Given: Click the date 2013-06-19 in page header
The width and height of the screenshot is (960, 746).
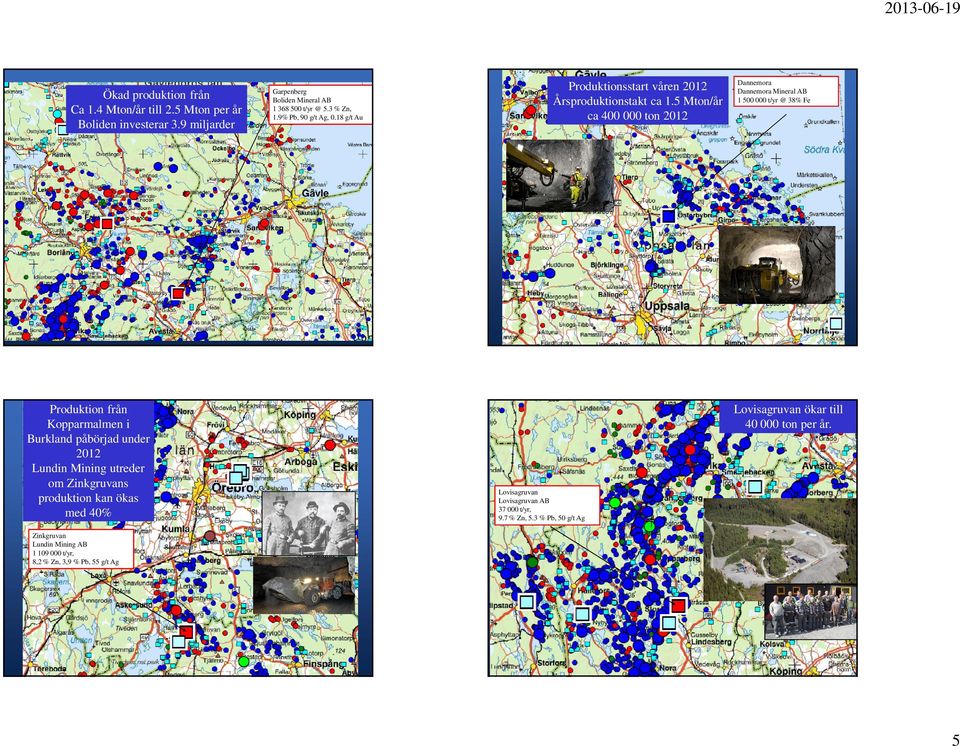Looking at the screenshot, I should pos(922,8).
